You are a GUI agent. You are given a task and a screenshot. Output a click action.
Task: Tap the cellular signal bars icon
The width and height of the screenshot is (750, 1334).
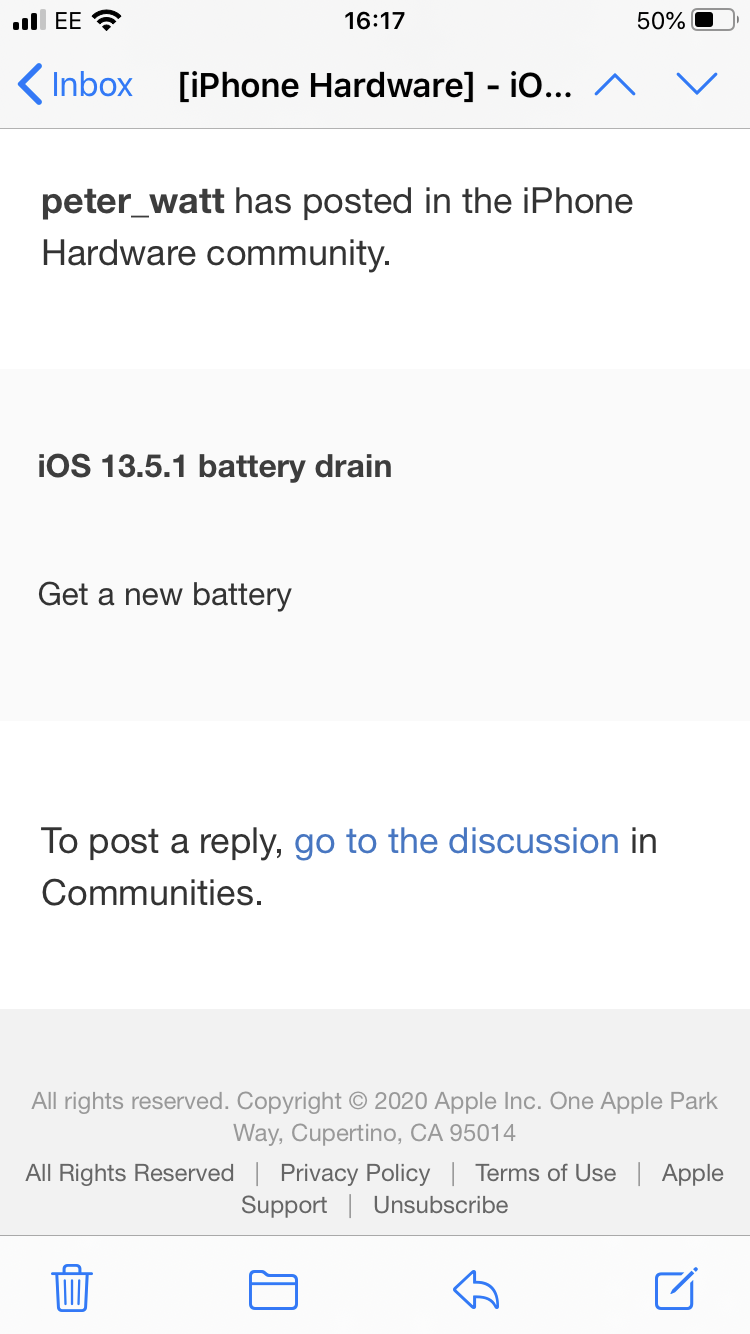28,21
